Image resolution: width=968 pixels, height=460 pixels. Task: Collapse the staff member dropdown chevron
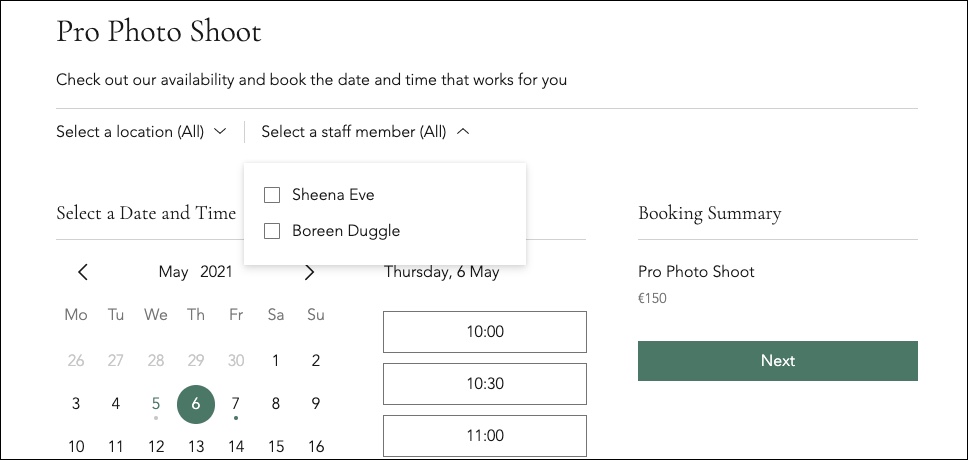(x=464, y=132)
